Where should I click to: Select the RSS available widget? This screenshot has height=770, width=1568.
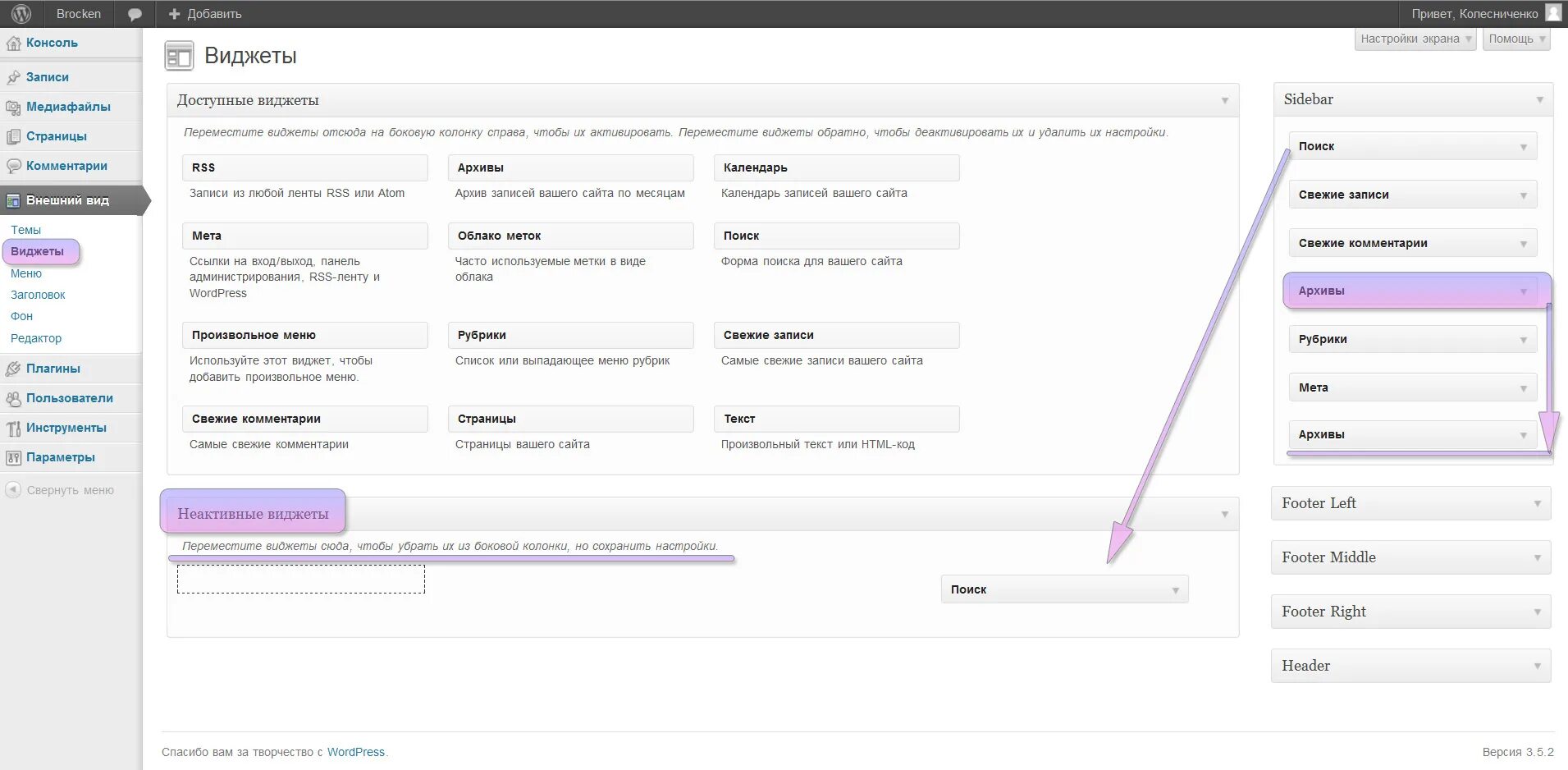[304, 167]
